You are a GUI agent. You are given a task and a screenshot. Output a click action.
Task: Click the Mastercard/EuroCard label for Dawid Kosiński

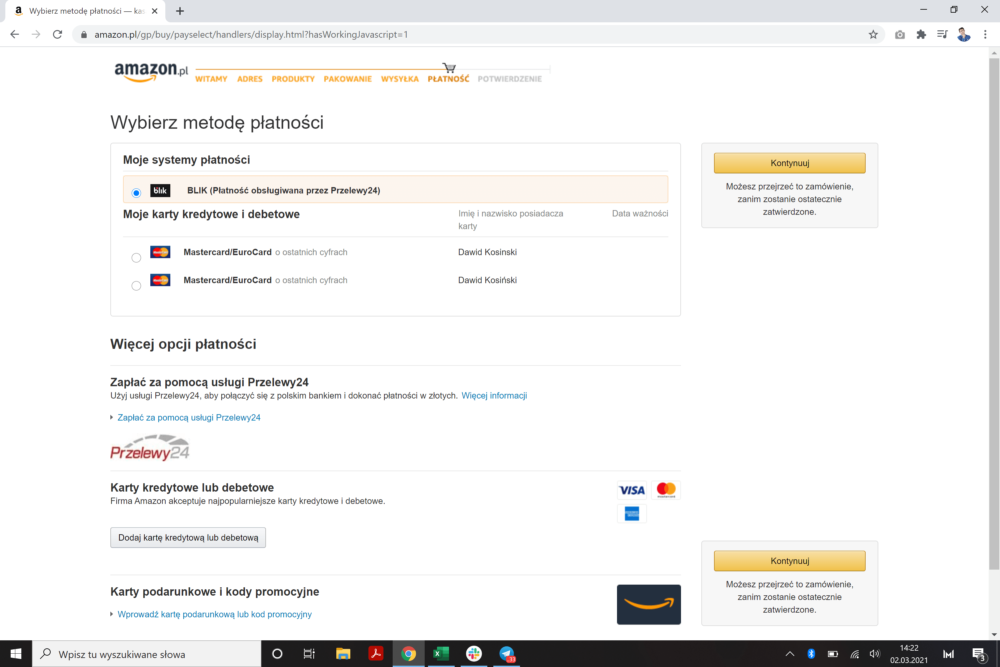coord(228,280)
